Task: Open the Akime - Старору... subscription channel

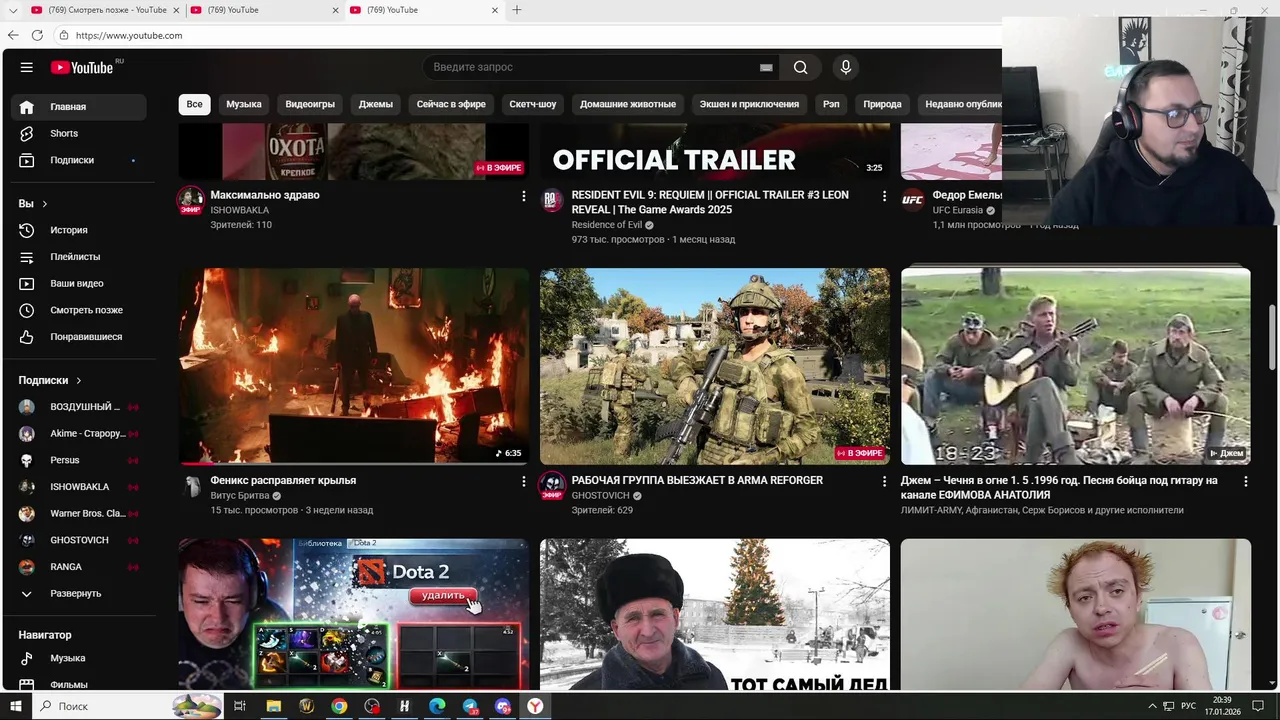Action: tap(80, 433)
